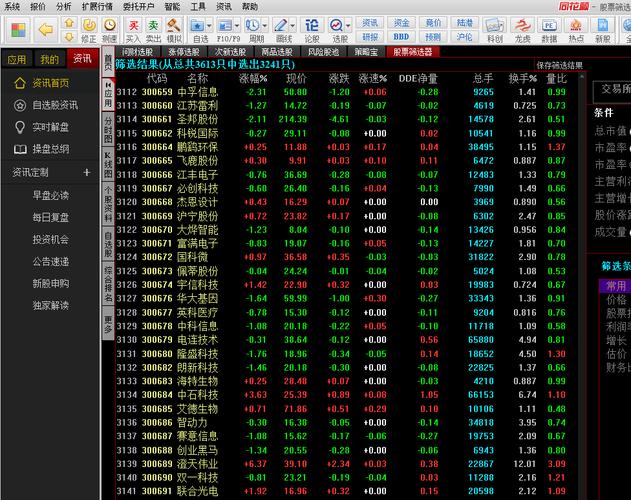Screen dimensions: 631x500
Task: Open the 分析 menu
Action: [64, 6]
